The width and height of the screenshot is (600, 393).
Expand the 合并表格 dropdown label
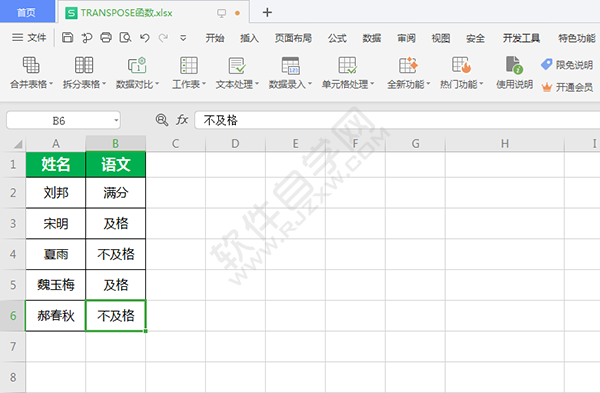click(31, 84)
